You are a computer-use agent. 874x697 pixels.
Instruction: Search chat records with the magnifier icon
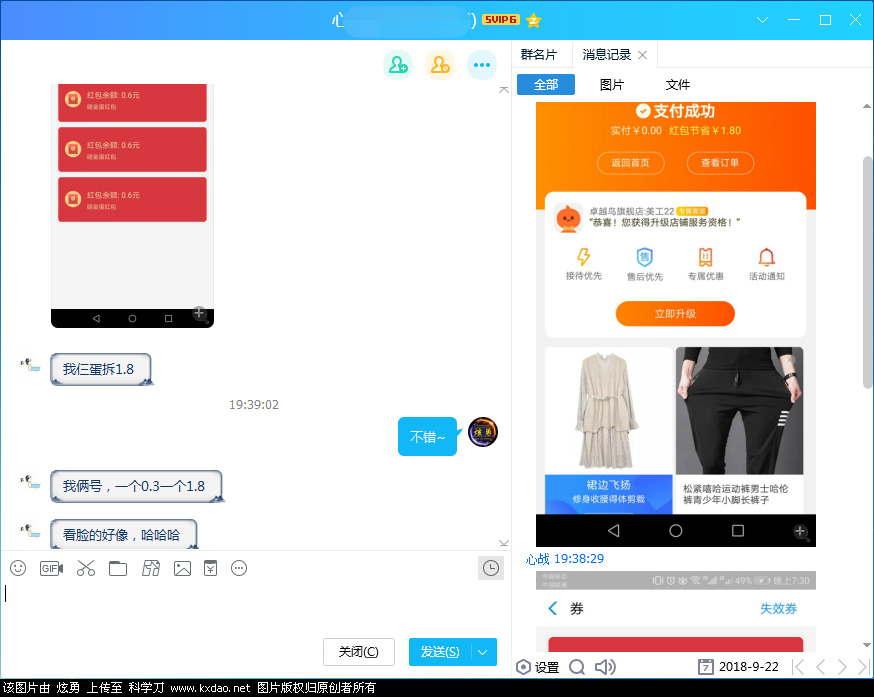coord(578,666)
